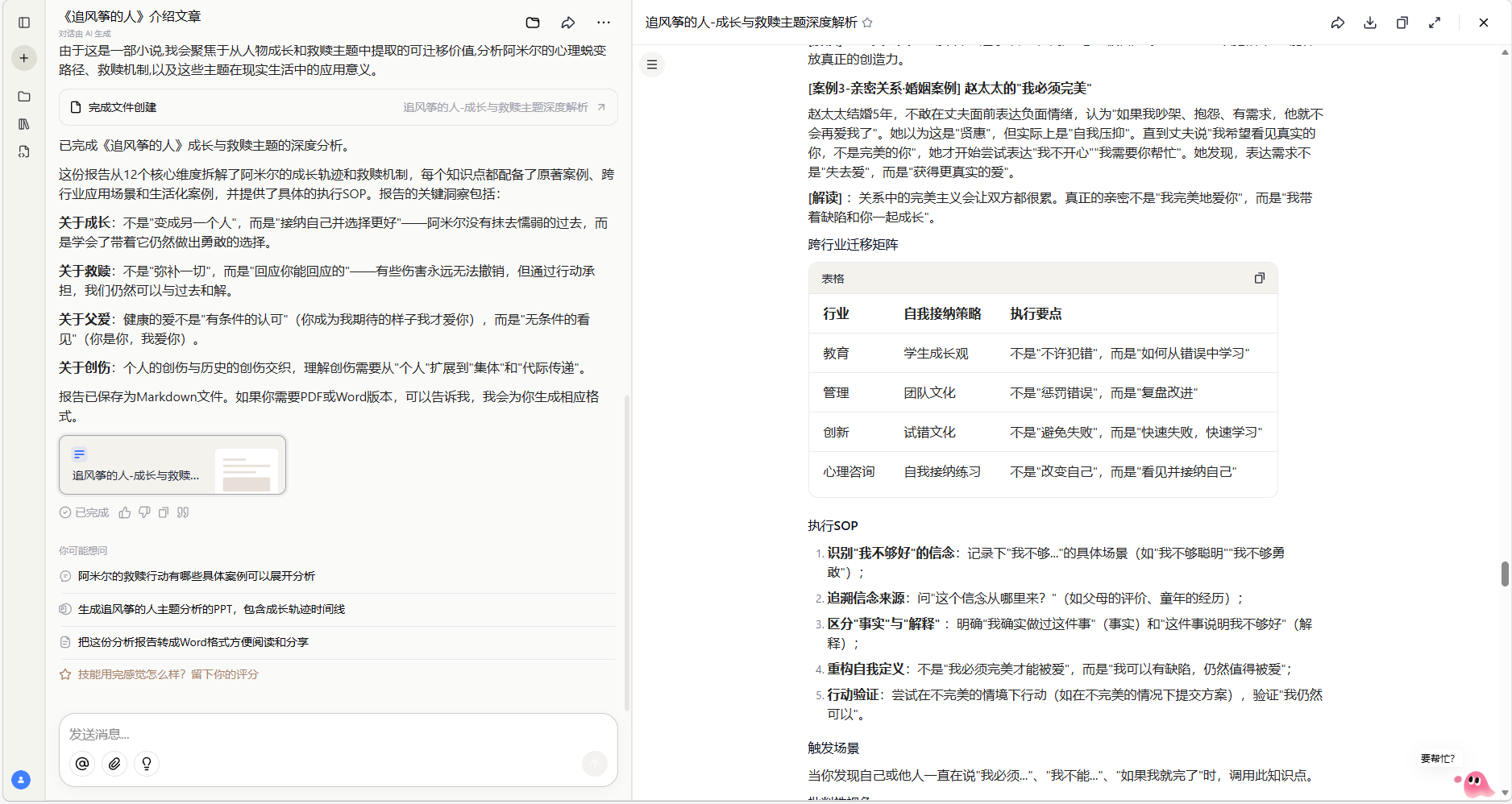
Task: Click the 已完成 status label
Action: tap(92, 512)
